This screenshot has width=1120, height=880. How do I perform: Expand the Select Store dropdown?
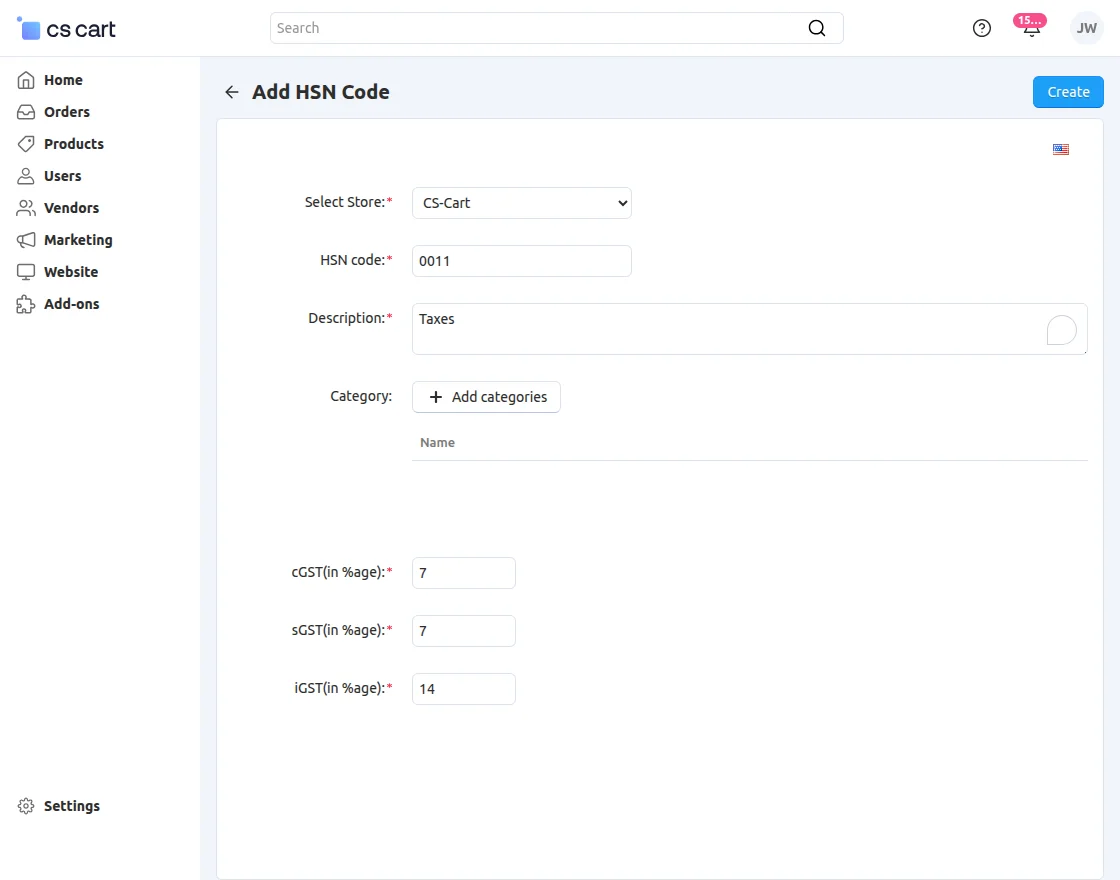point(522,203)
